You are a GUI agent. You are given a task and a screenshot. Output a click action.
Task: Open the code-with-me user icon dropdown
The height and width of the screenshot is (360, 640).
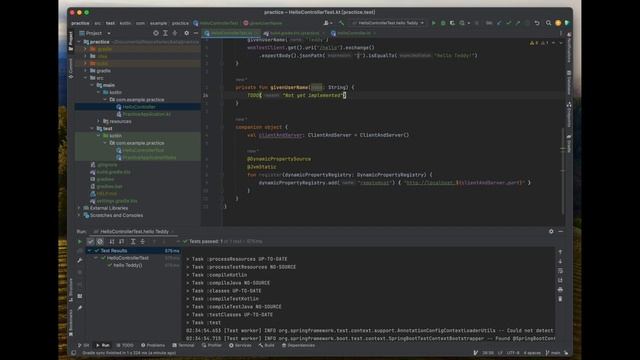click(327, 23)
